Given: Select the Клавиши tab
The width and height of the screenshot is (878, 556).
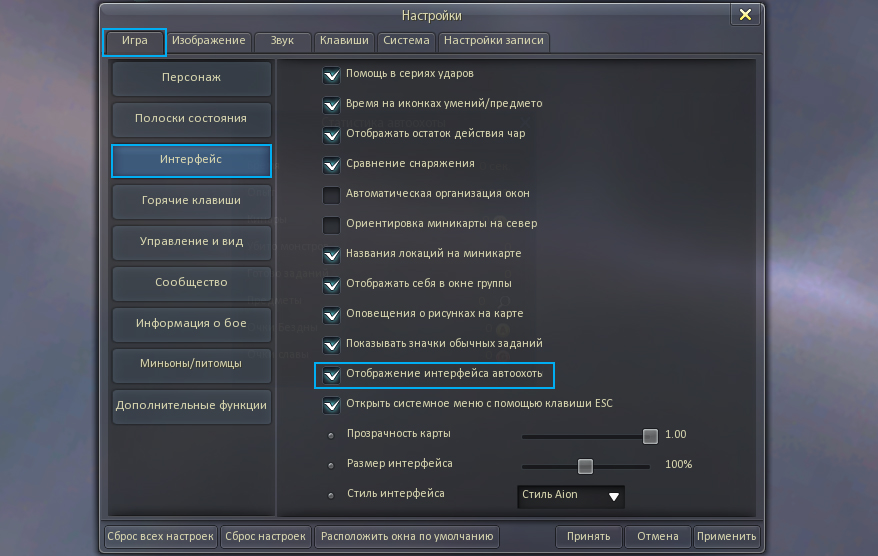Looking at the screenshot, I should click(344, 41).
